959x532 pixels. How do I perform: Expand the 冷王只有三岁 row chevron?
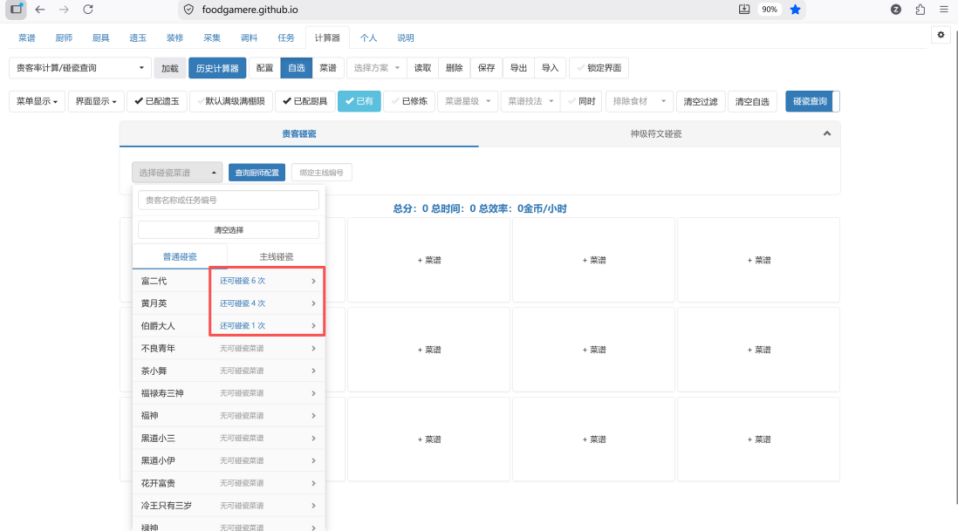tap(313, 506)
